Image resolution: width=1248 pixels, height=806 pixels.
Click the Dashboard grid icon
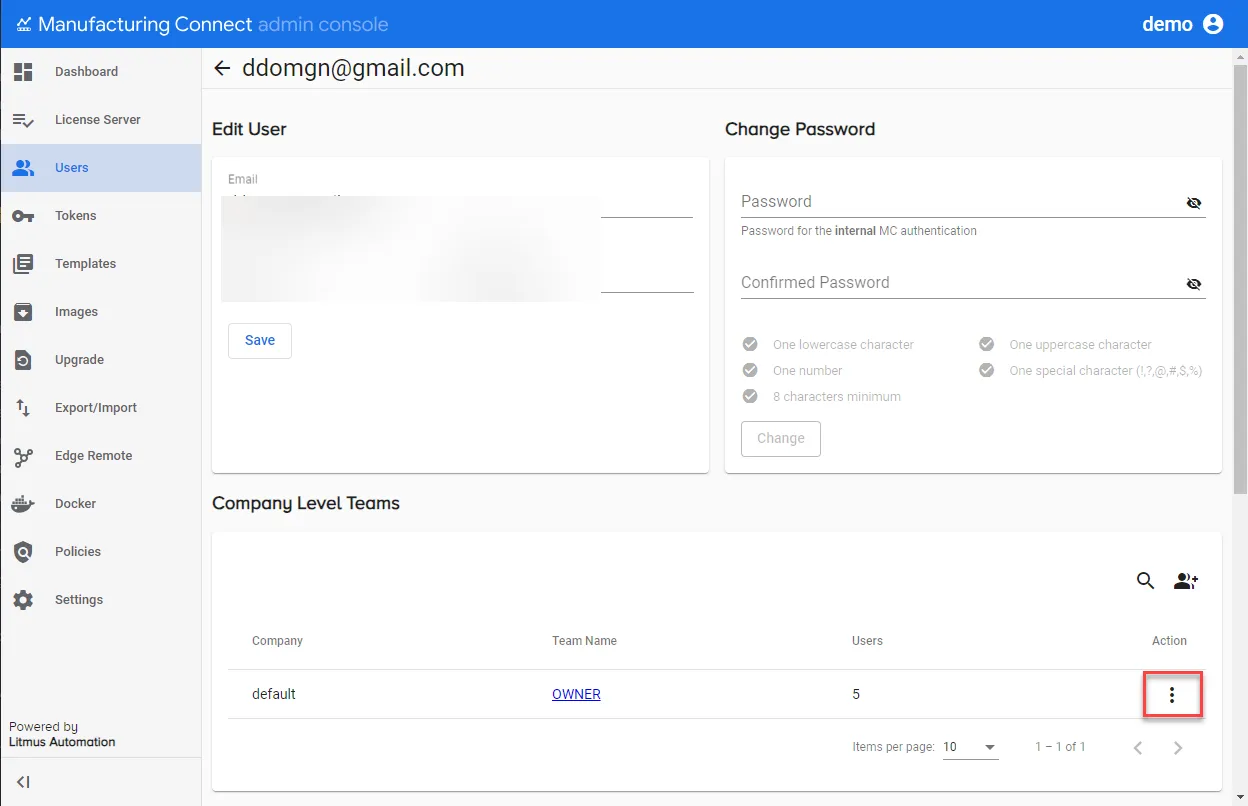(23, 72)
